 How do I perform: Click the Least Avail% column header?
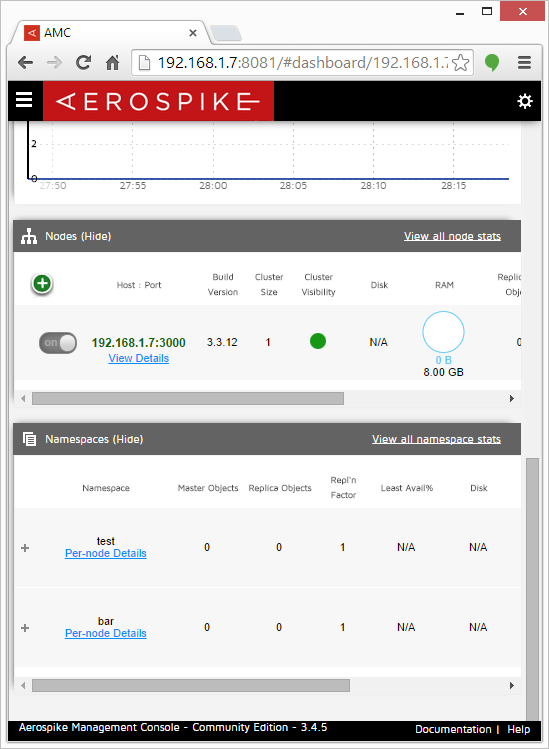[407, 488]
